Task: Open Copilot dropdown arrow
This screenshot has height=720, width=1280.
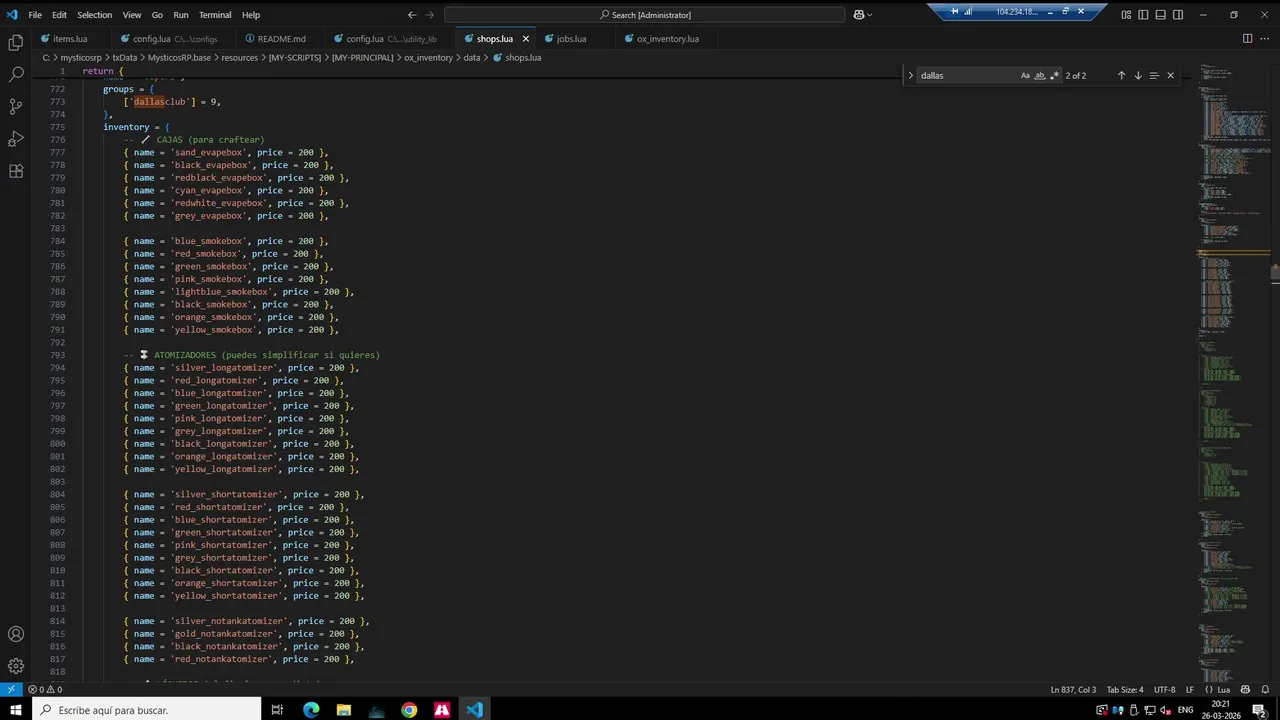Action: tap(870, 15)
